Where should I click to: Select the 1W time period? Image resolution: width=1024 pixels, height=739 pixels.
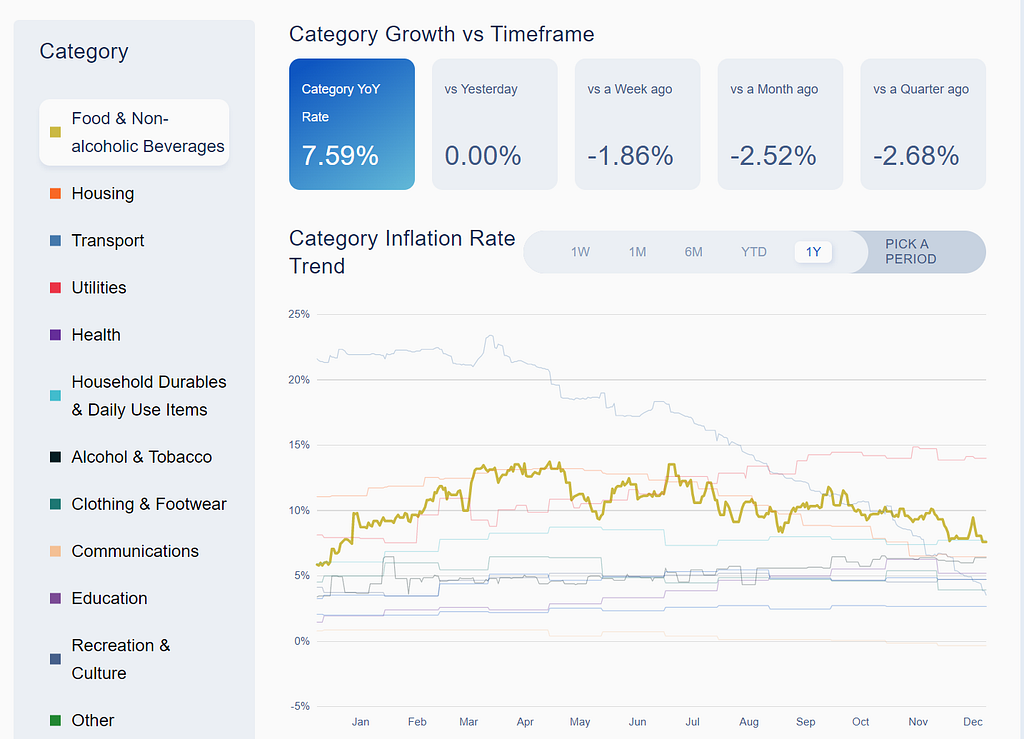click(x=580, y=252)
